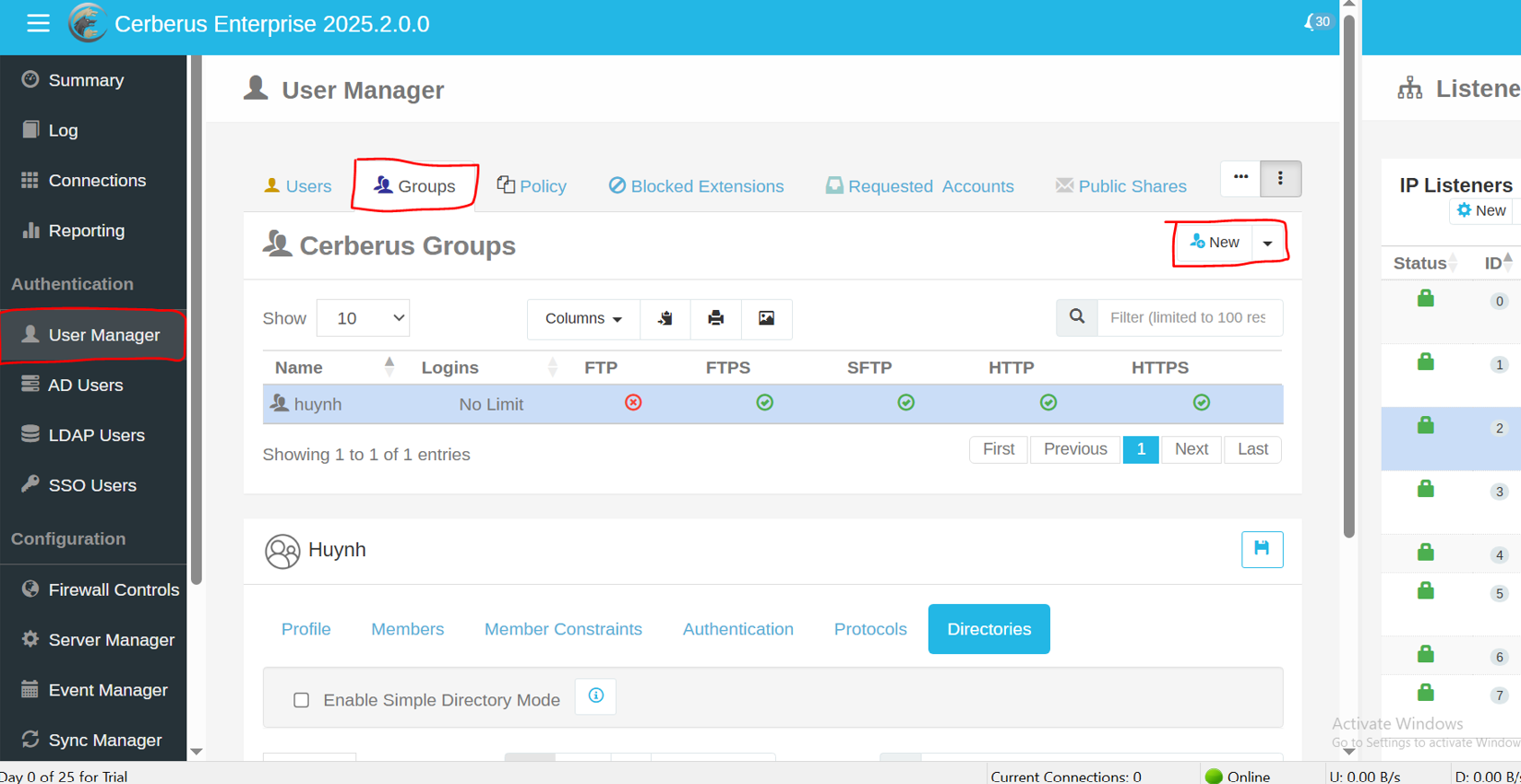Click the sidebar scroll down arrow
1521x784 pixels.
tap(196, 752)
